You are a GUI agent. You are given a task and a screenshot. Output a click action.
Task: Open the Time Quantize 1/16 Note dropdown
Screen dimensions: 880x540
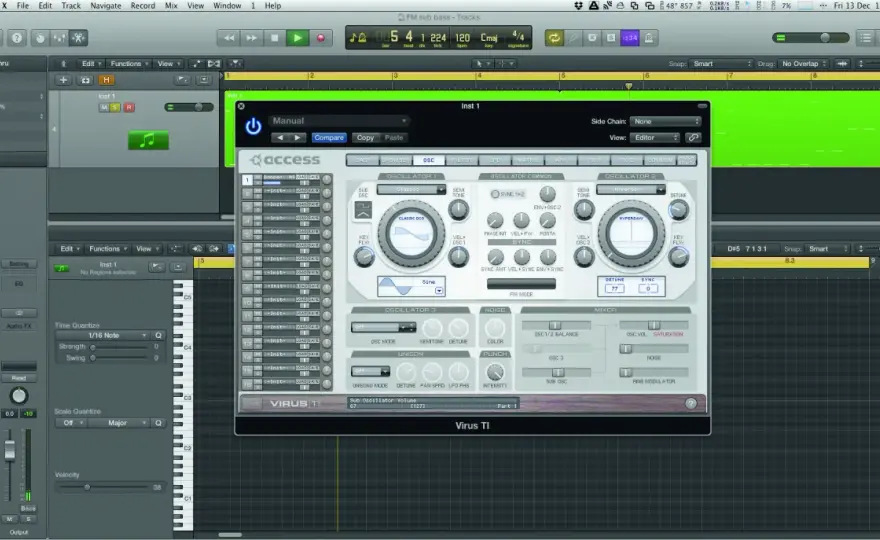pos(103,335)
